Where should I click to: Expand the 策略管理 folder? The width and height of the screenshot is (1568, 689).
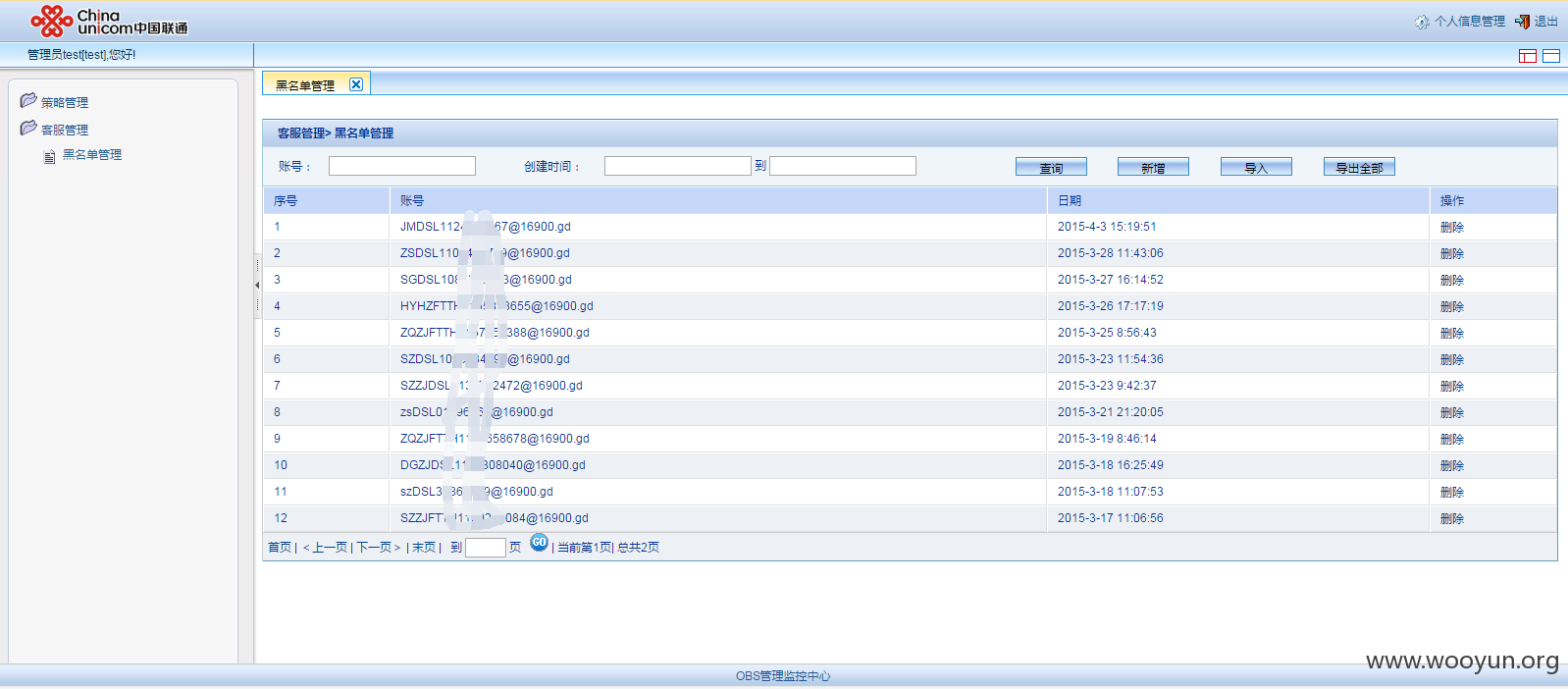[28, 101]
